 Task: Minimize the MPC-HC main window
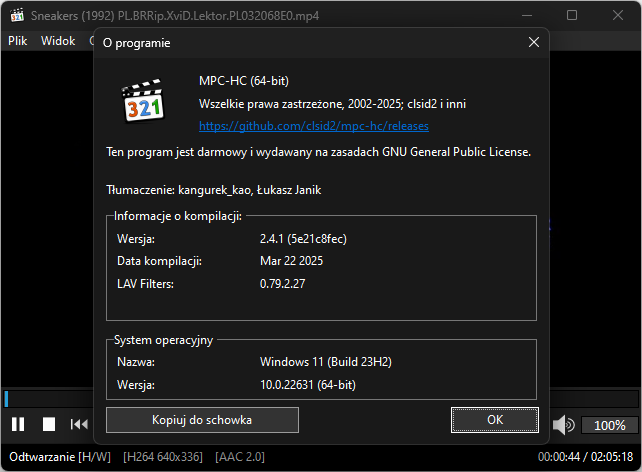[527, 15]
